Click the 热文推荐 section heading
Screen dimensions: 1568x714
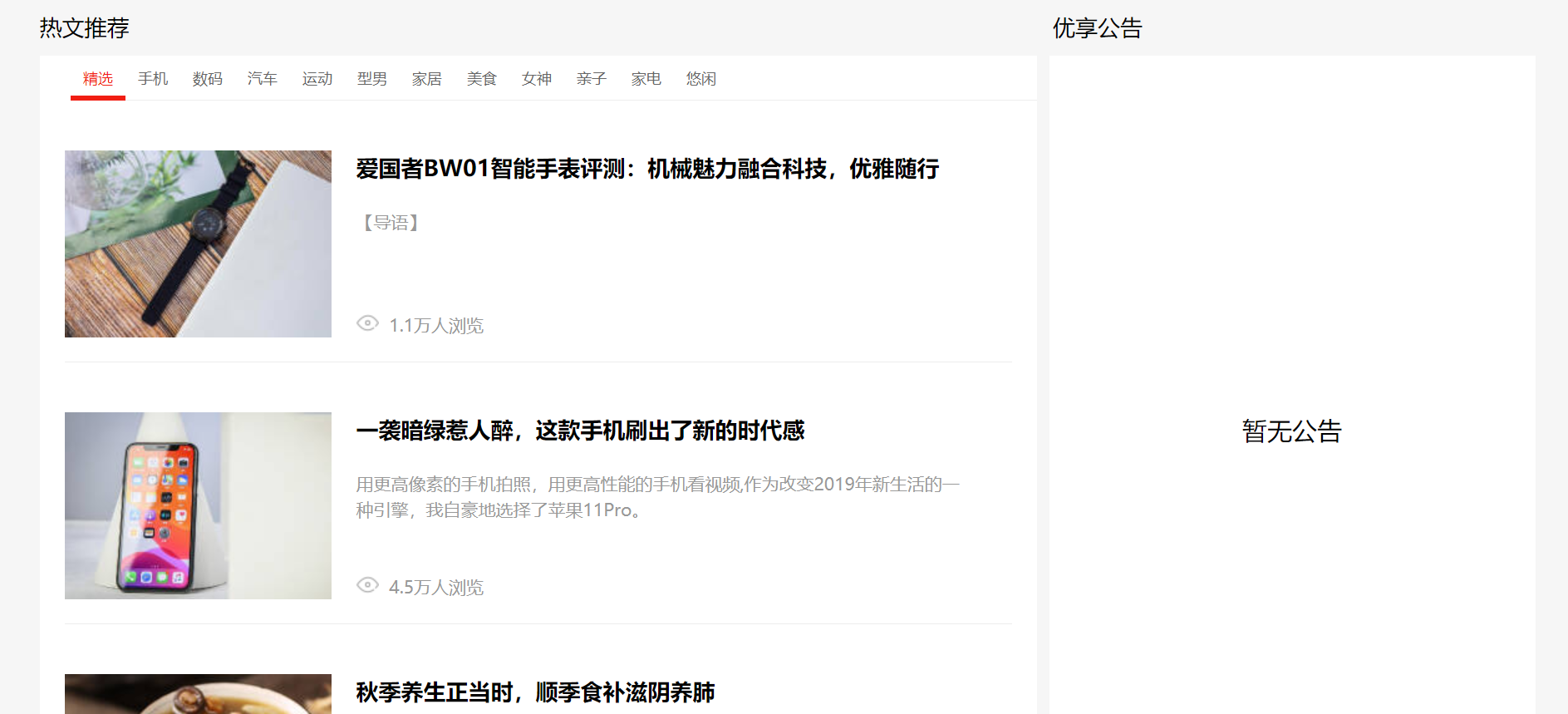click(84, 28)
